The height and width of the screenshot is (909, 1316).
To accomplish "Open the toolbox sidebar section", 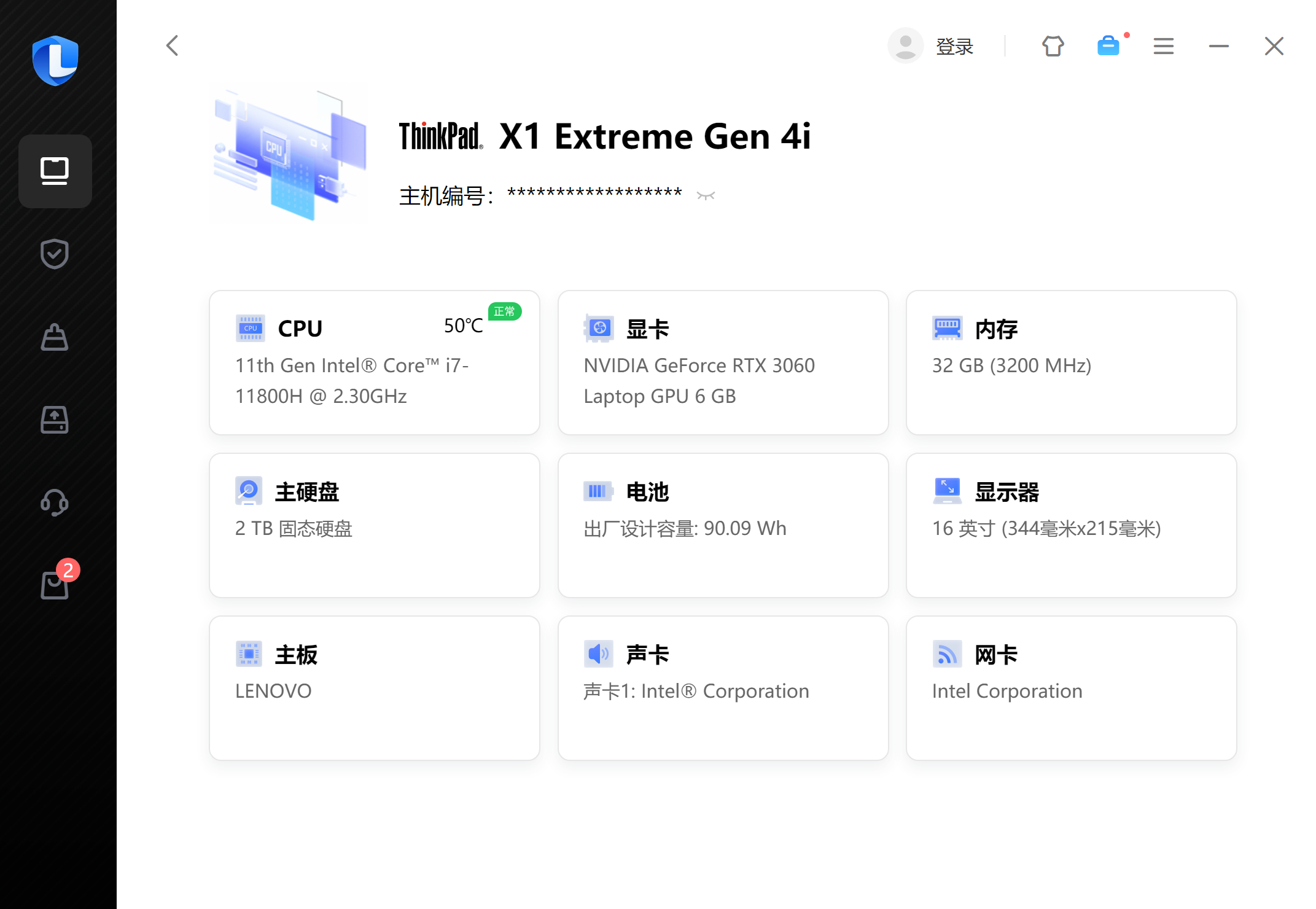I will coord(55,337).
